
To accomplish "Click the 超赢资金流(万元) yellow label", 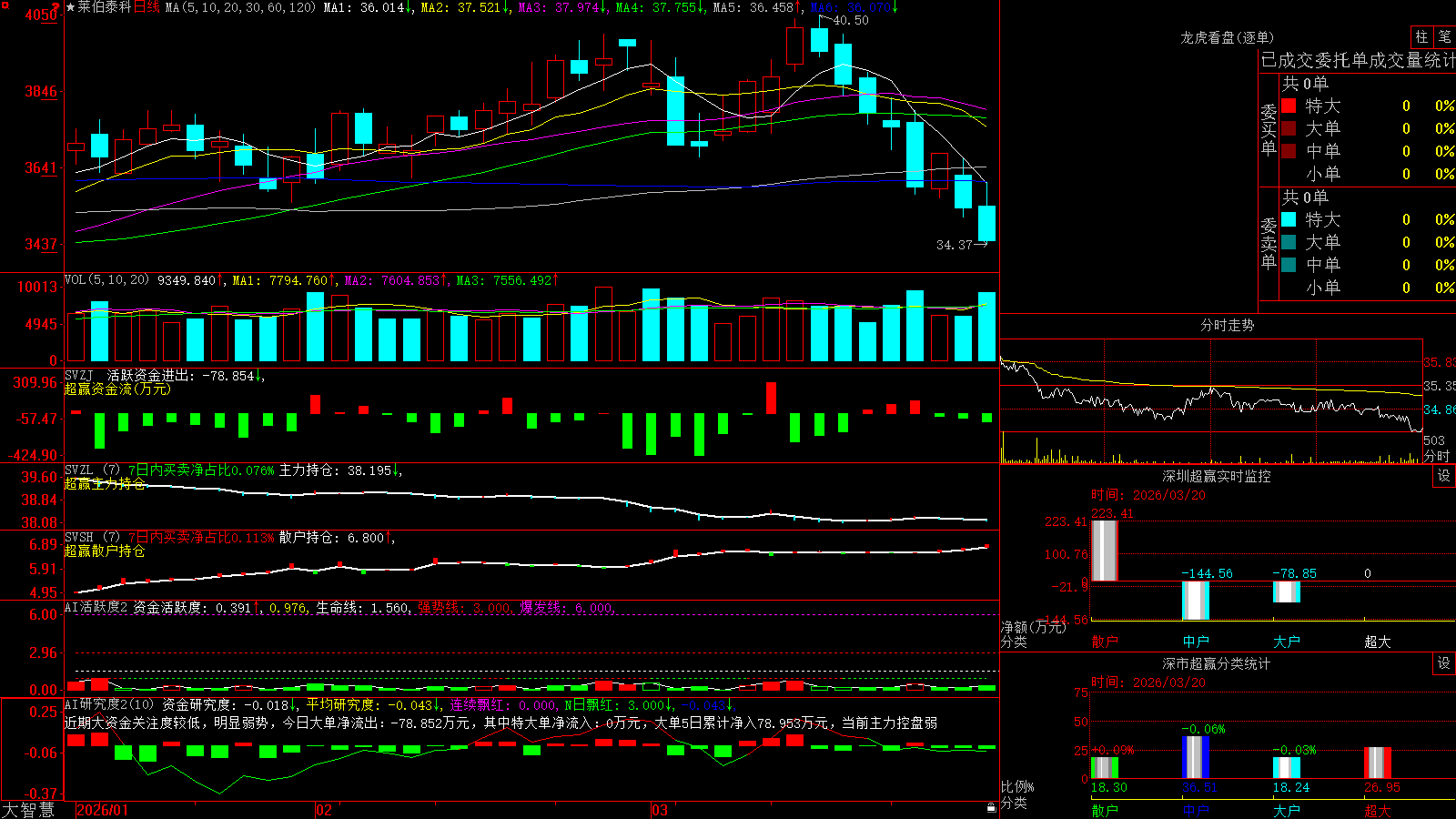I will pyautogui.click(x=117, y=389).
